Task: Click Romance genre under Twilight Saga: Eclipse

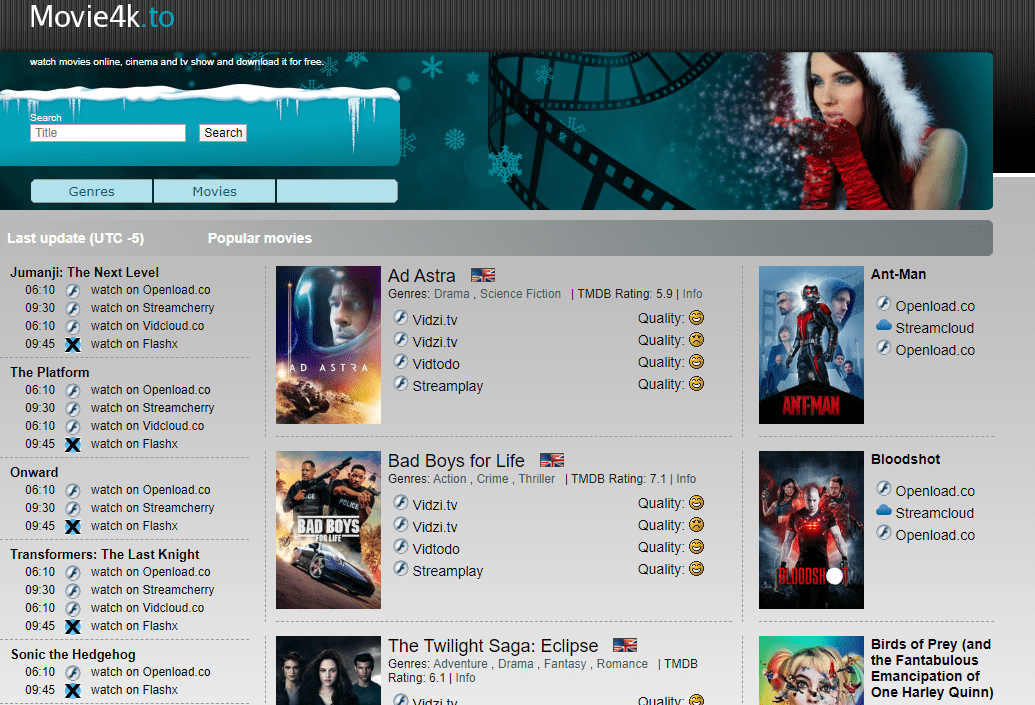Action: click(x=622, y=663)
